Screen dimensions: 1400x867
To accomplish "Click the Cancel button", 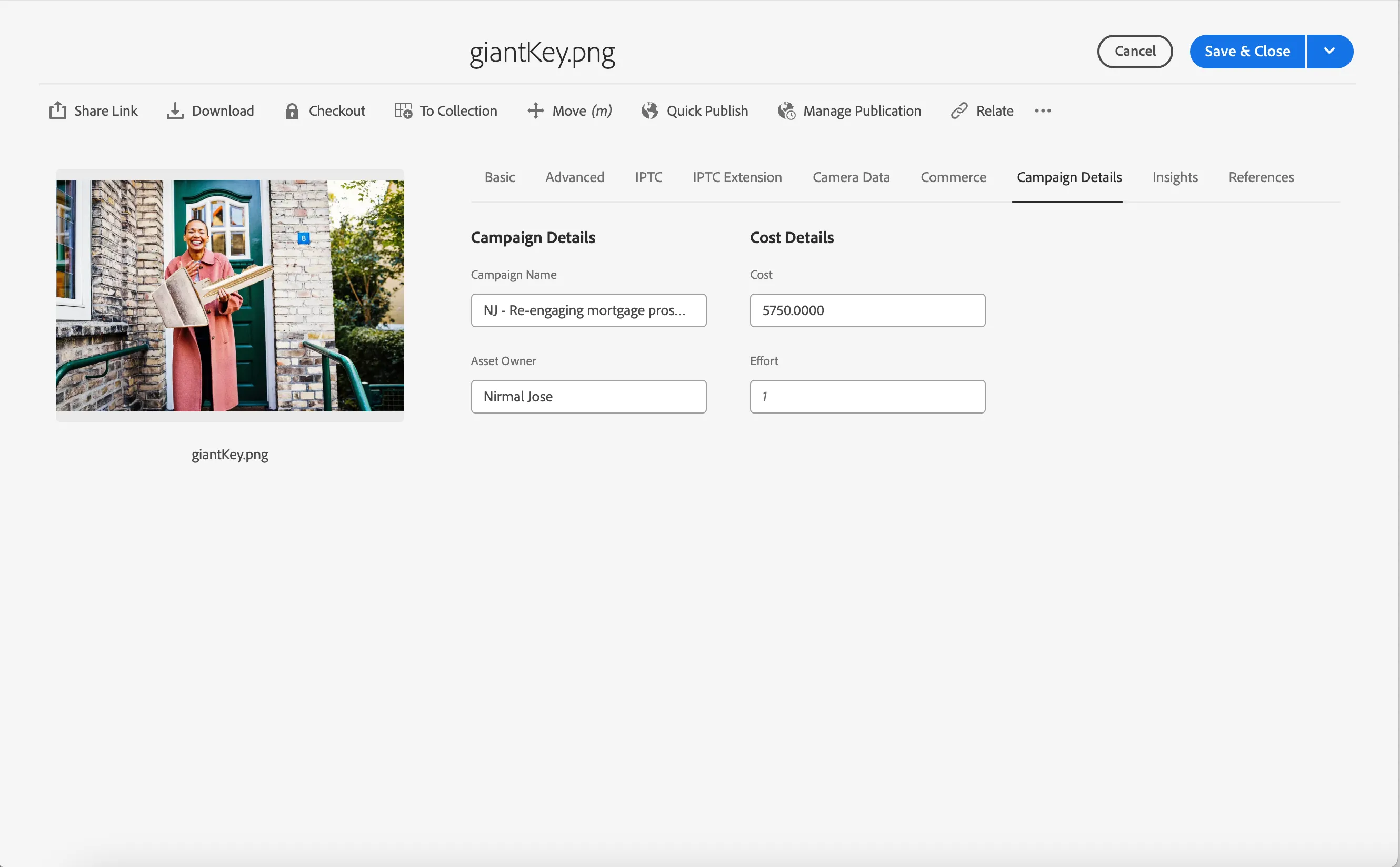I will pos(1134,51).
